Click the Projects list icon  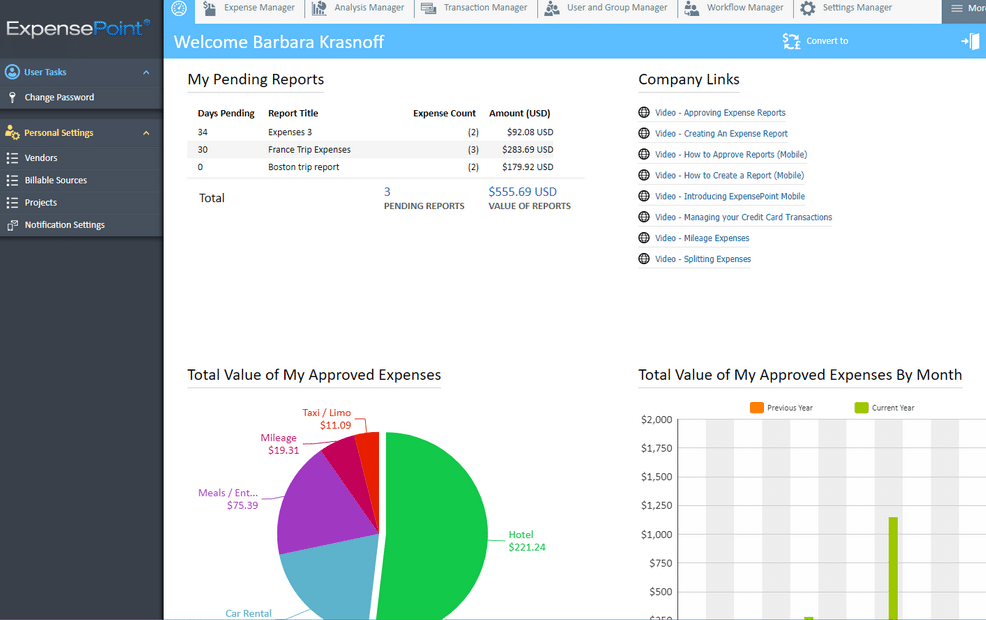[x=12, y=202]
